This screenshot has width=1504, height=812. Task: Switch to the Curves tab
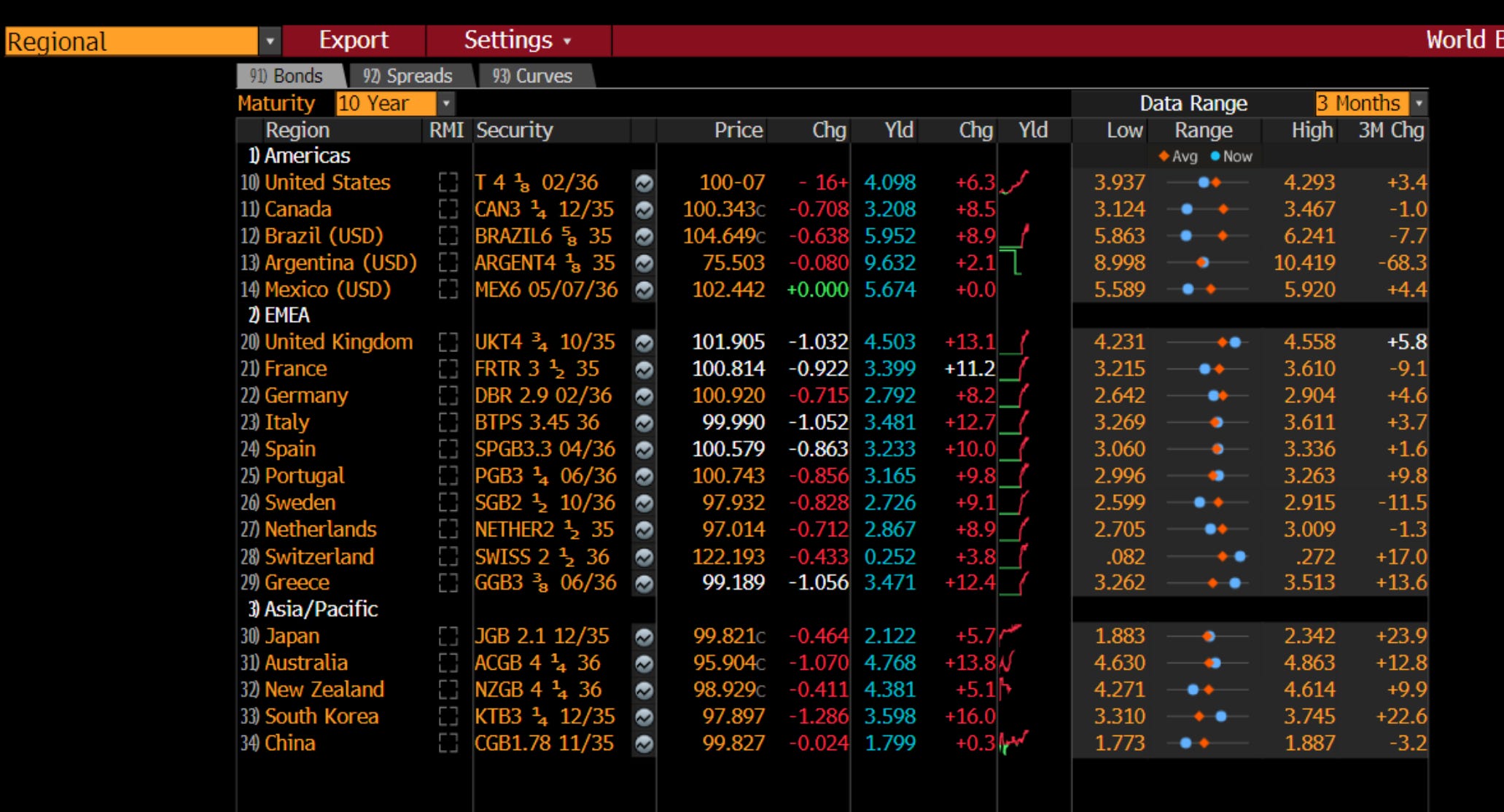pyautogui.click(x=533, y=76)
